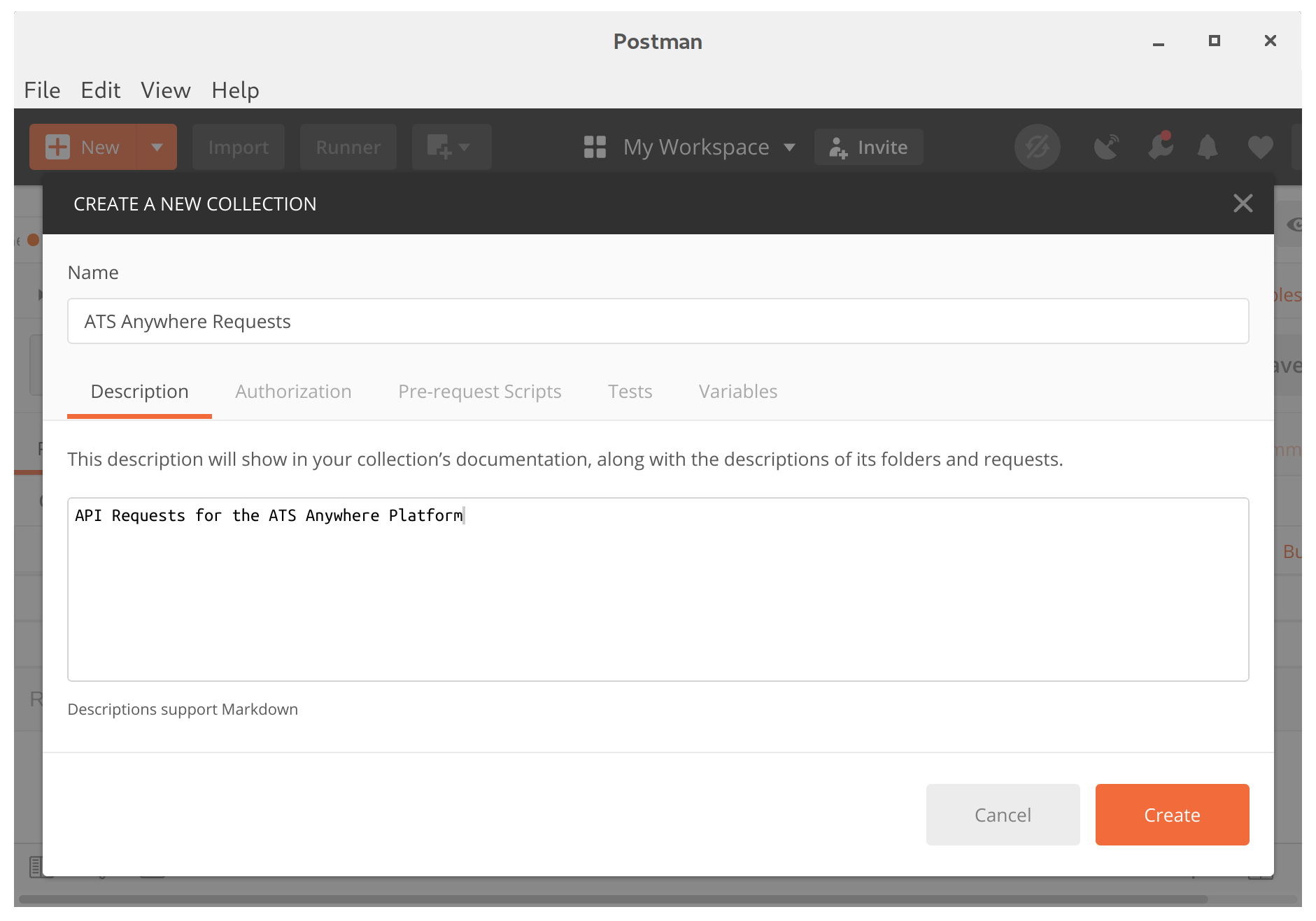Image resolution: width=1316 pixels, height=921 pixels.
Task: Switch to the Pre-request Scripts tab
Action: [x=480, y=392]
